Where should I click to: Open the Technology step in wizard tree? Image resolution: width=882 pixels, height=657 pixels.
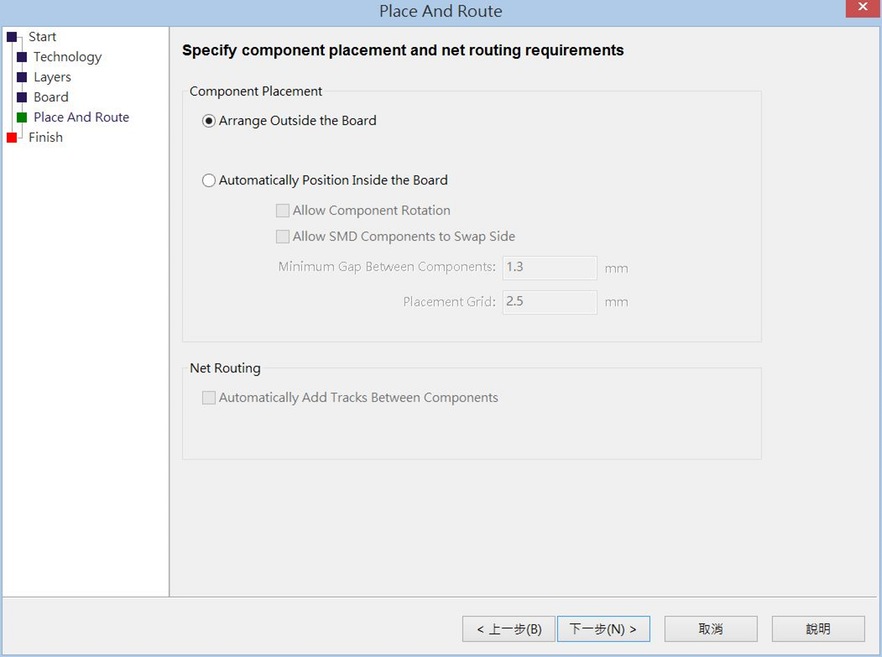[68, 57]
